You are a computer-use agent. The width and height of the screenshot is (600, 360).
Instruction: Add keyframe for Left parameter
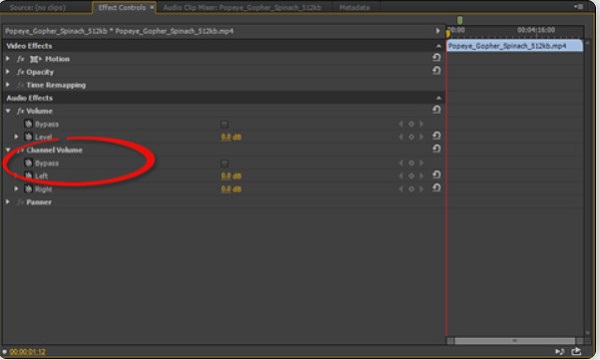[x=411, y=176]
